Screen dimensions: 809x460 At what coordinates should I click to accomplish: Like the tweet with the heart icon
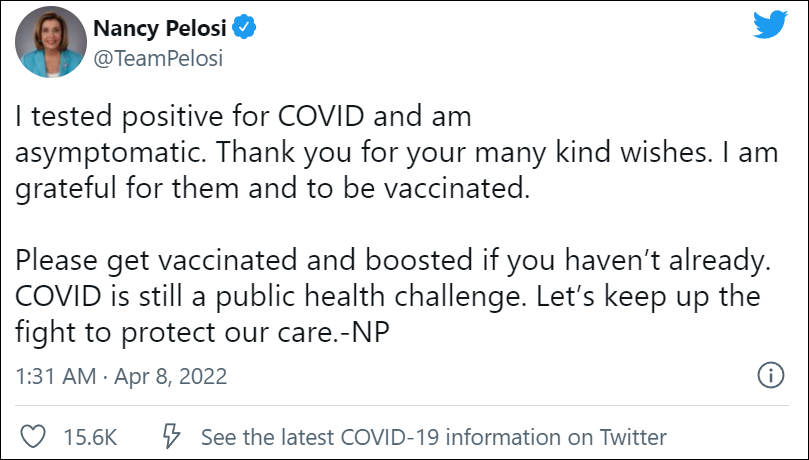click(34, 437)
